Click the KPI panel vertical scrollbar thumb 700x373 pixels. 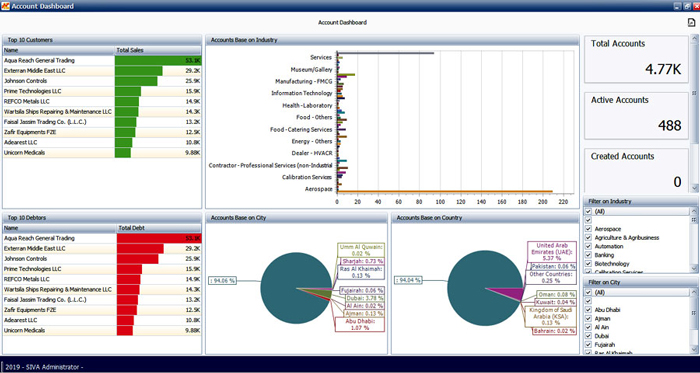pyautogui.click(x=694, y=93)
